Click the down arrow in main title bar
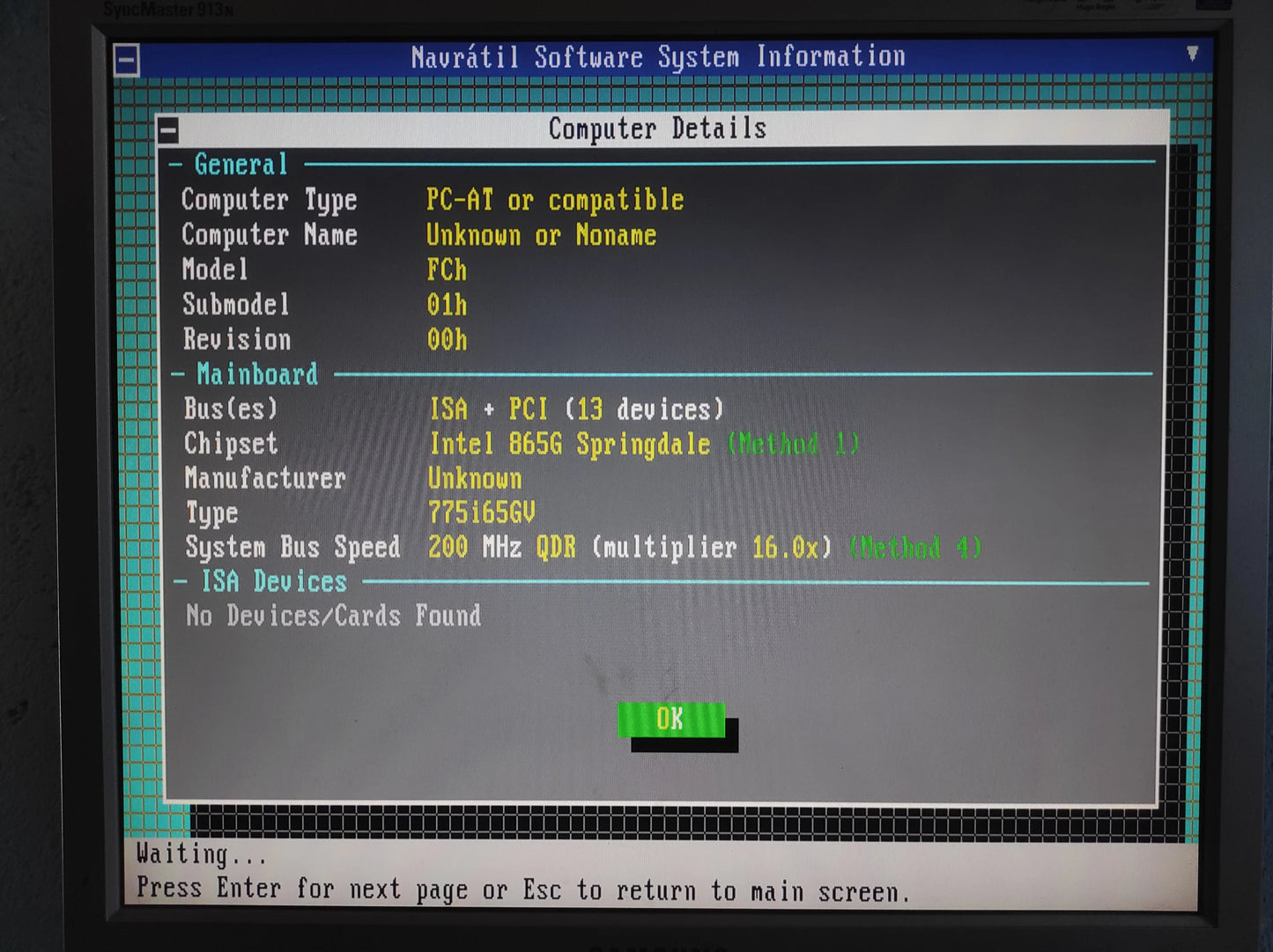Screen dimensions: 1273x952 coord(1192,54)
